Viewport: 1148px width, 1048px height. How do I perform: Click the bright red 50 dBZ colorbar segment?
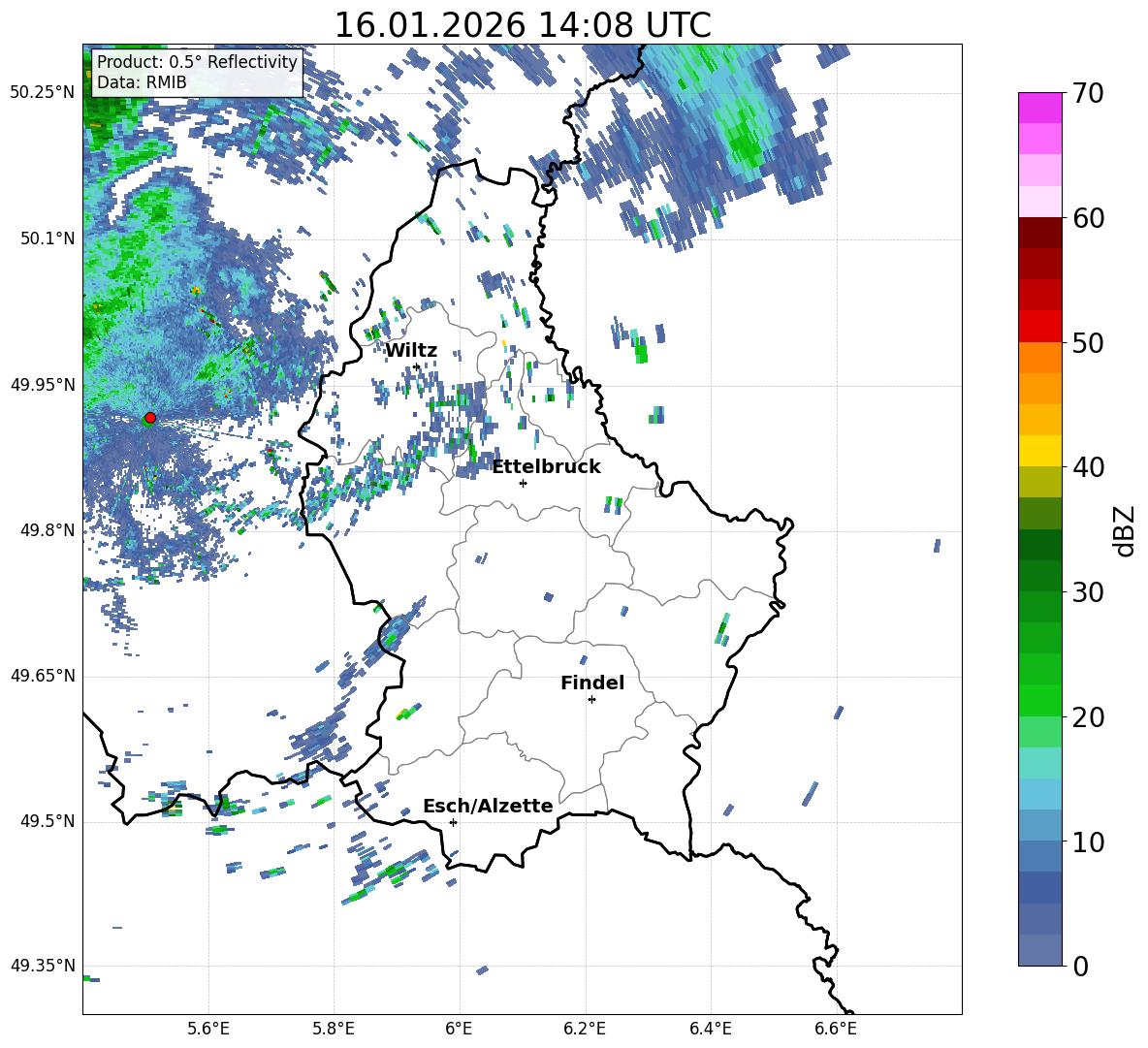pyautogui.click(x=1039, y=327)
